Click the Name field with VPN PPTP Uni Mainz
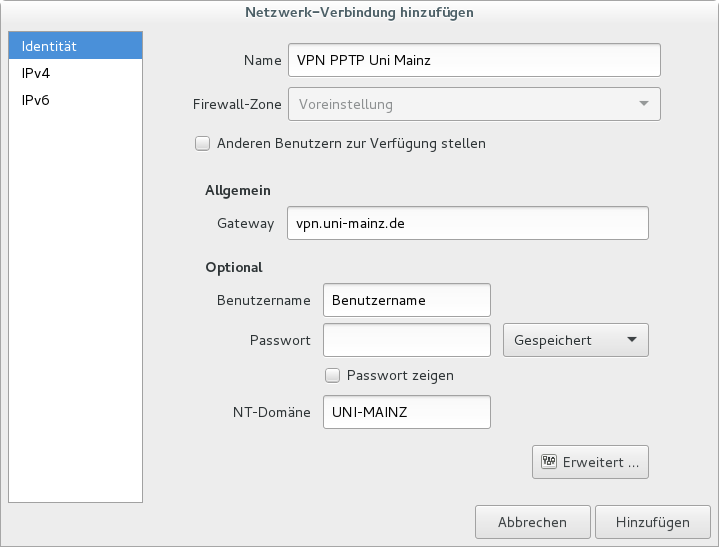 point(474,60)
